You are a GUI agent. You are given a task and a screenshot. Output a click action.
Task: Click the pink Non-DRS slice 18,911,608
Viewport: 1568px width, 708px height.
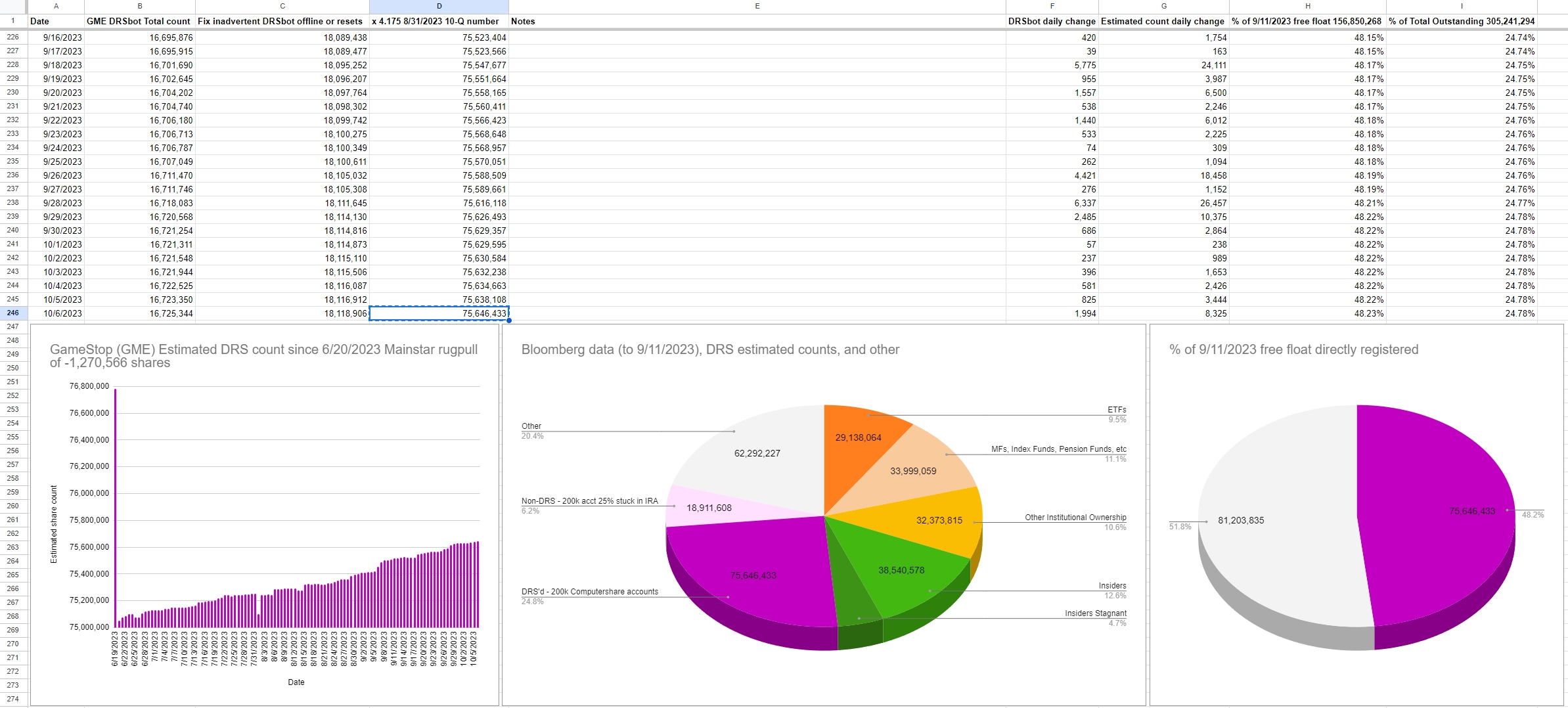(x=709, y=508)
